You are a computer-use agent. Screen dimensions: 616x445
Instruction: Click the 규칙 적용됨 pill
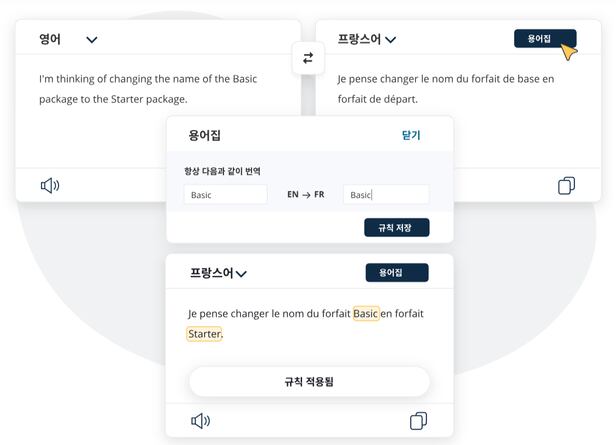309,382
